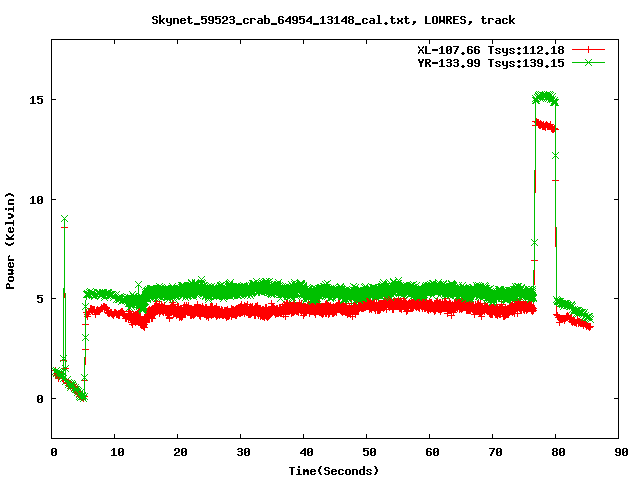
Task: Click x-axis tick label 40
Action: click(306, 452)
